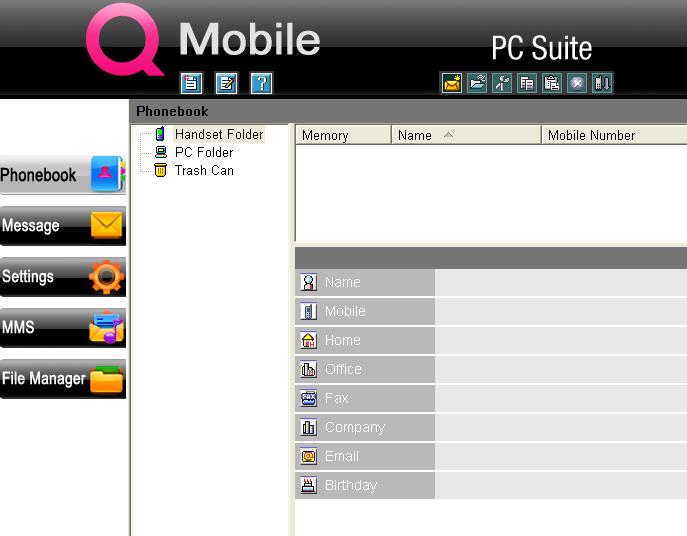This screenshot has height=536, width=687.
Task: Select Trash Can in the tree
Action: [x=204, y=170]
